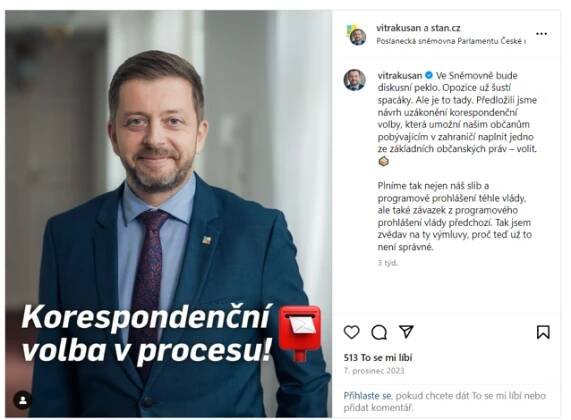
Task: Click the main post photo
Action: click(168, 213)
